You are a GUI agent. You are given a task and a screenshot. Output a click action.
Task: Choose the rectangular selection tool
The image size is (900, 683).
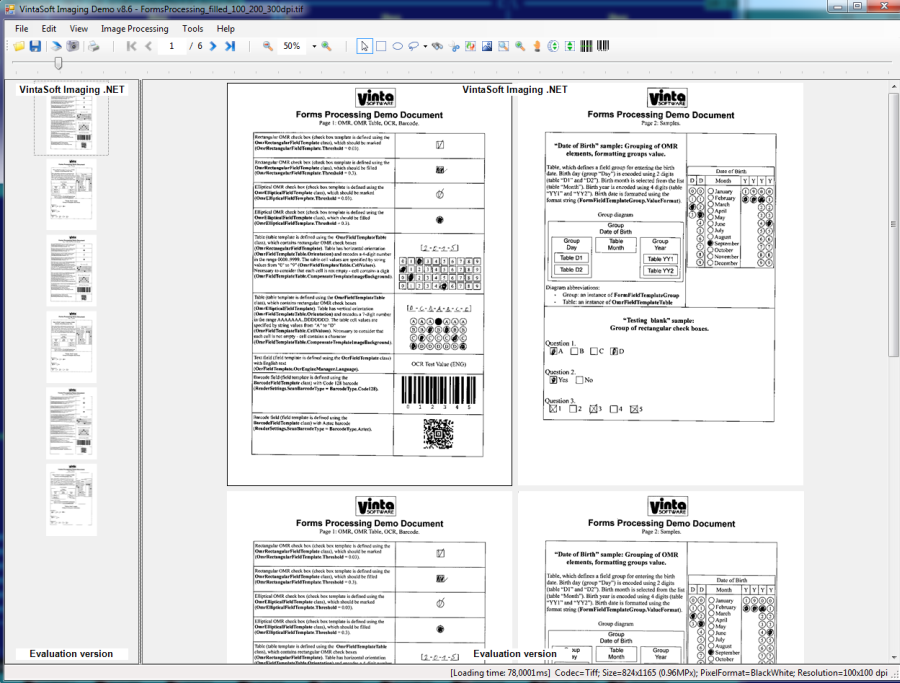coord(381,46)
